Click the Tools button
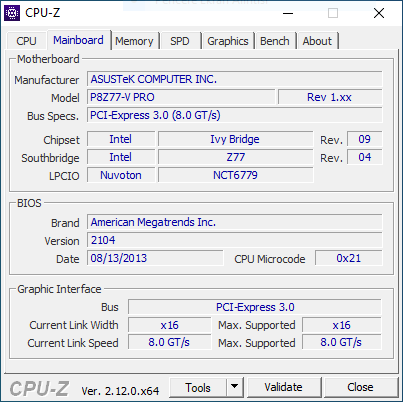Image resolution: width=403 pixels, height=402 pixels. (198, 387)
